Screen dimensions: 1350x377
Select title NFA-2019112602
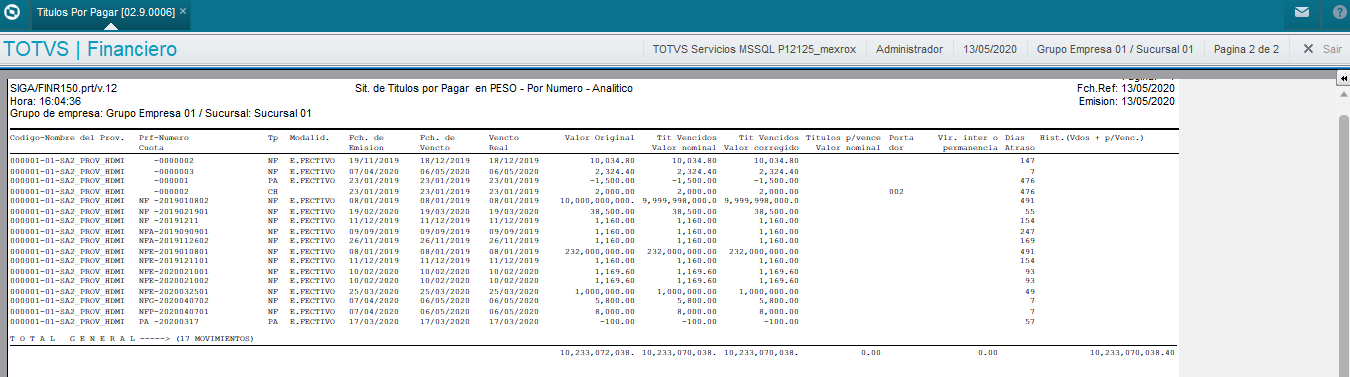173,240
